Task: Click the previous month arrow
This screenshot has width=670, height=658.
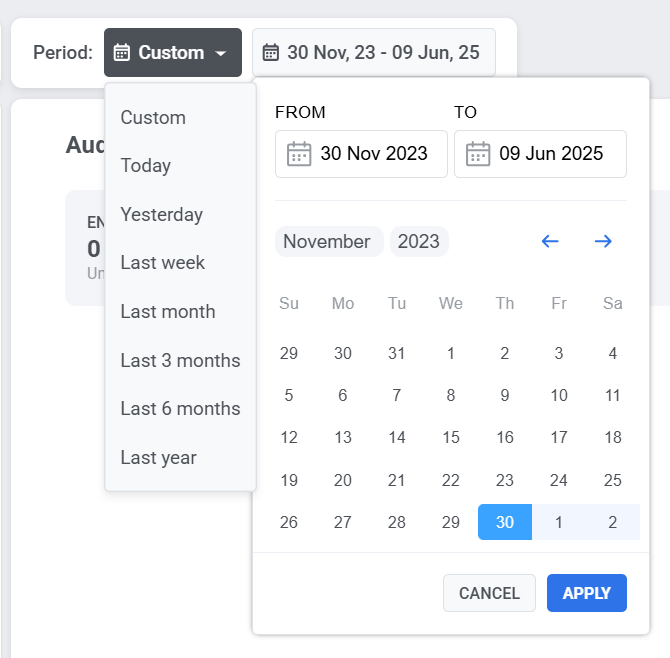Action: coord(550,241)
